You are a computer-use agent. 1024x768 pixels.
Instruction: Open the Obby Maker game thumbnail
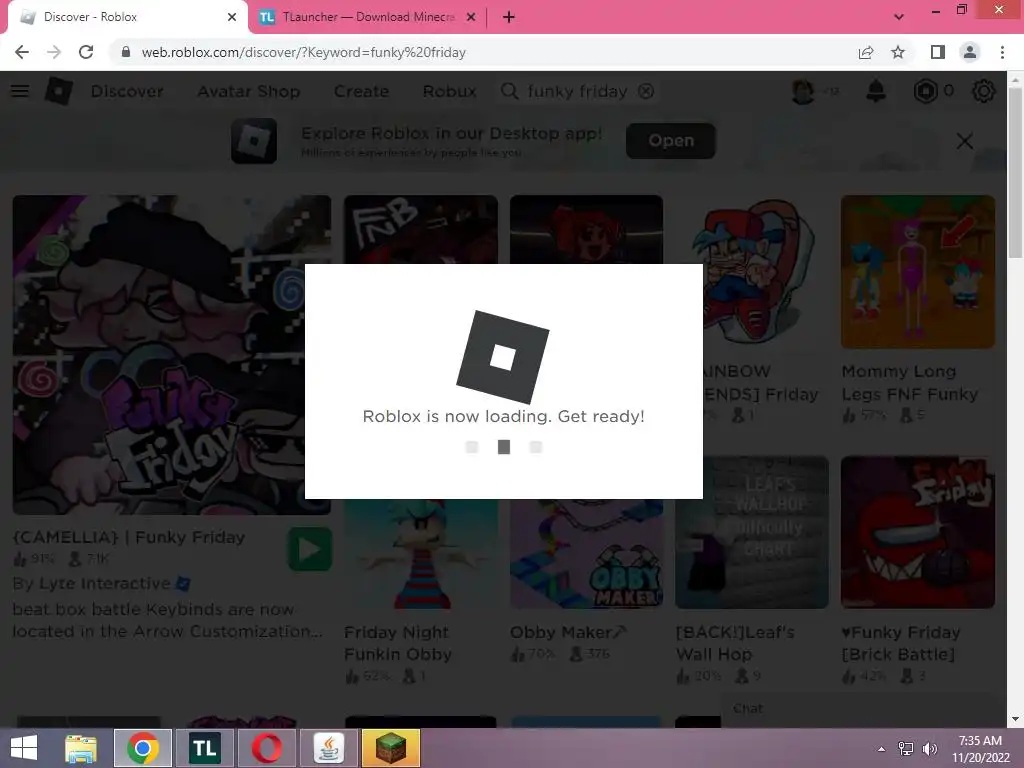(586, 554)
